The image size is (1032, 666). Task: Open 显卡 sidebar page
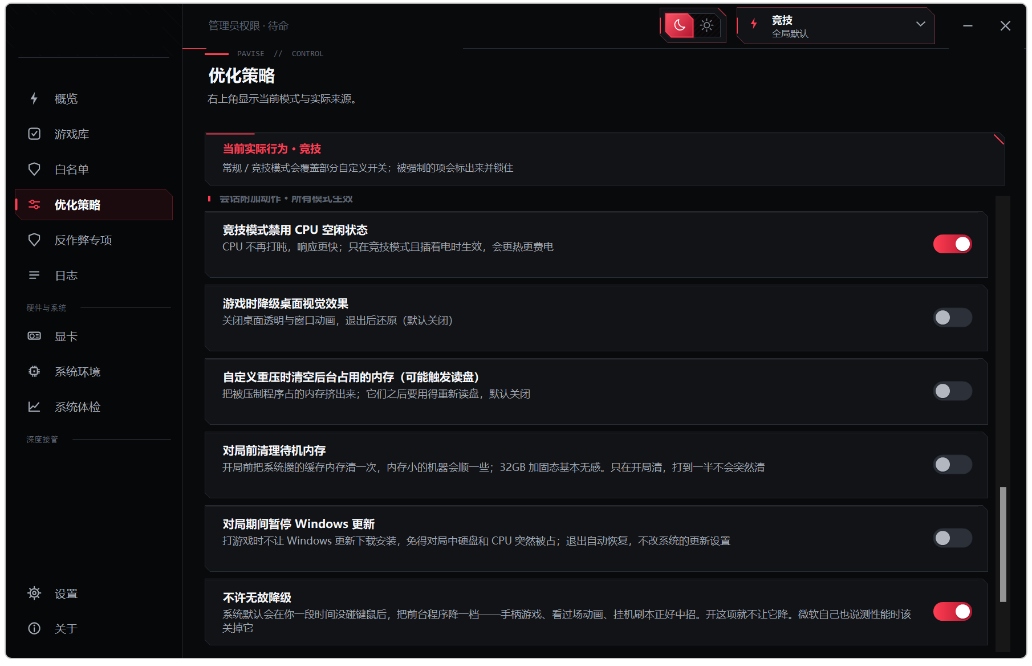tap(93, 336)
